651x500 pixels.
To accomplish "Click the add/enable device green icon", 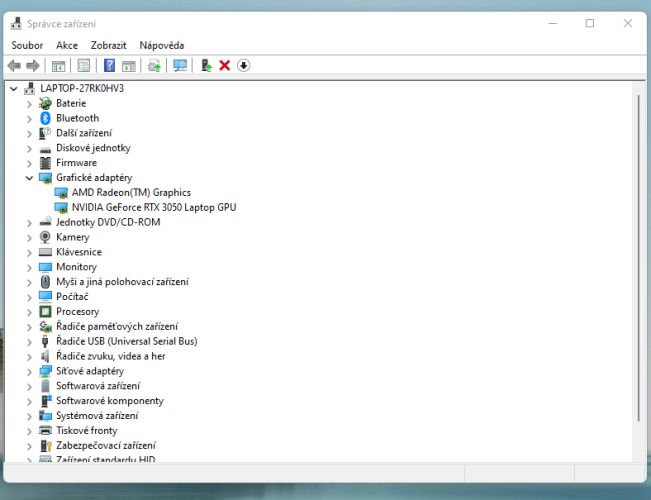I will tap(206, 66).
